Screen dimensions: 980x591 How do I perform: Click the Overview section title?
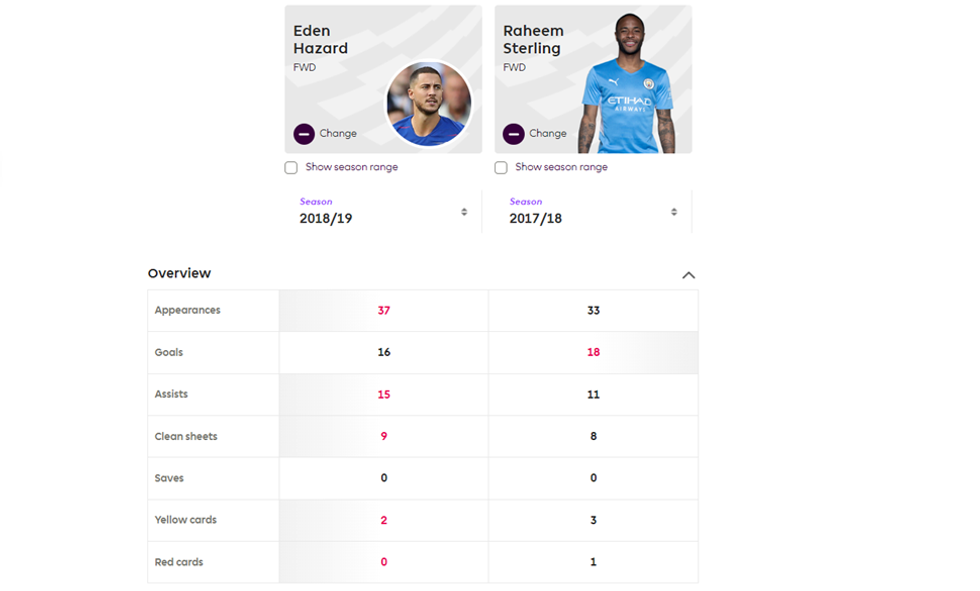(x=179, y=273)
